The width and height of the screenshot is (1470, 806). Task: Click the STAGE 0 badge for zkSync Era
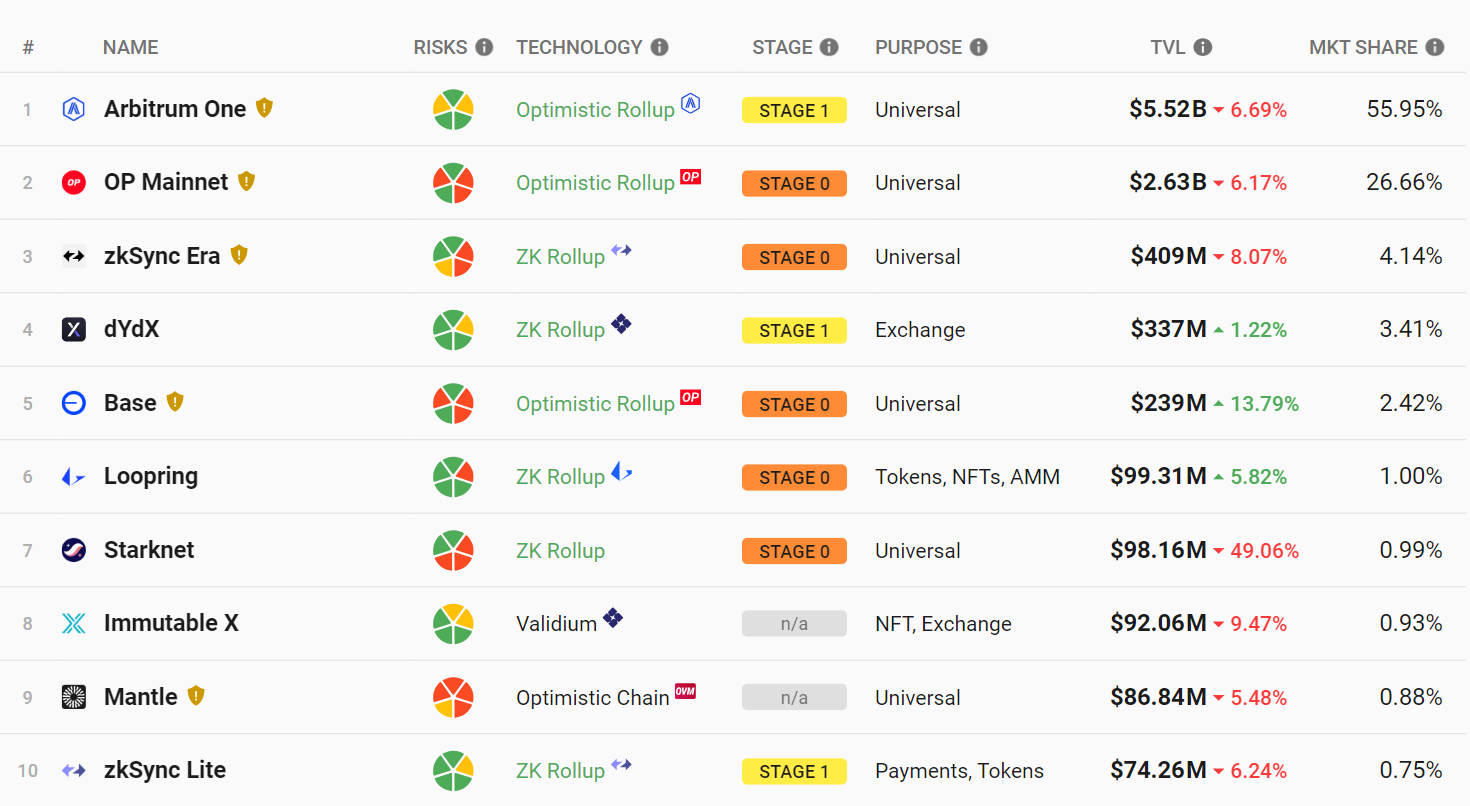pyautogui.click(x=794, y=257)
